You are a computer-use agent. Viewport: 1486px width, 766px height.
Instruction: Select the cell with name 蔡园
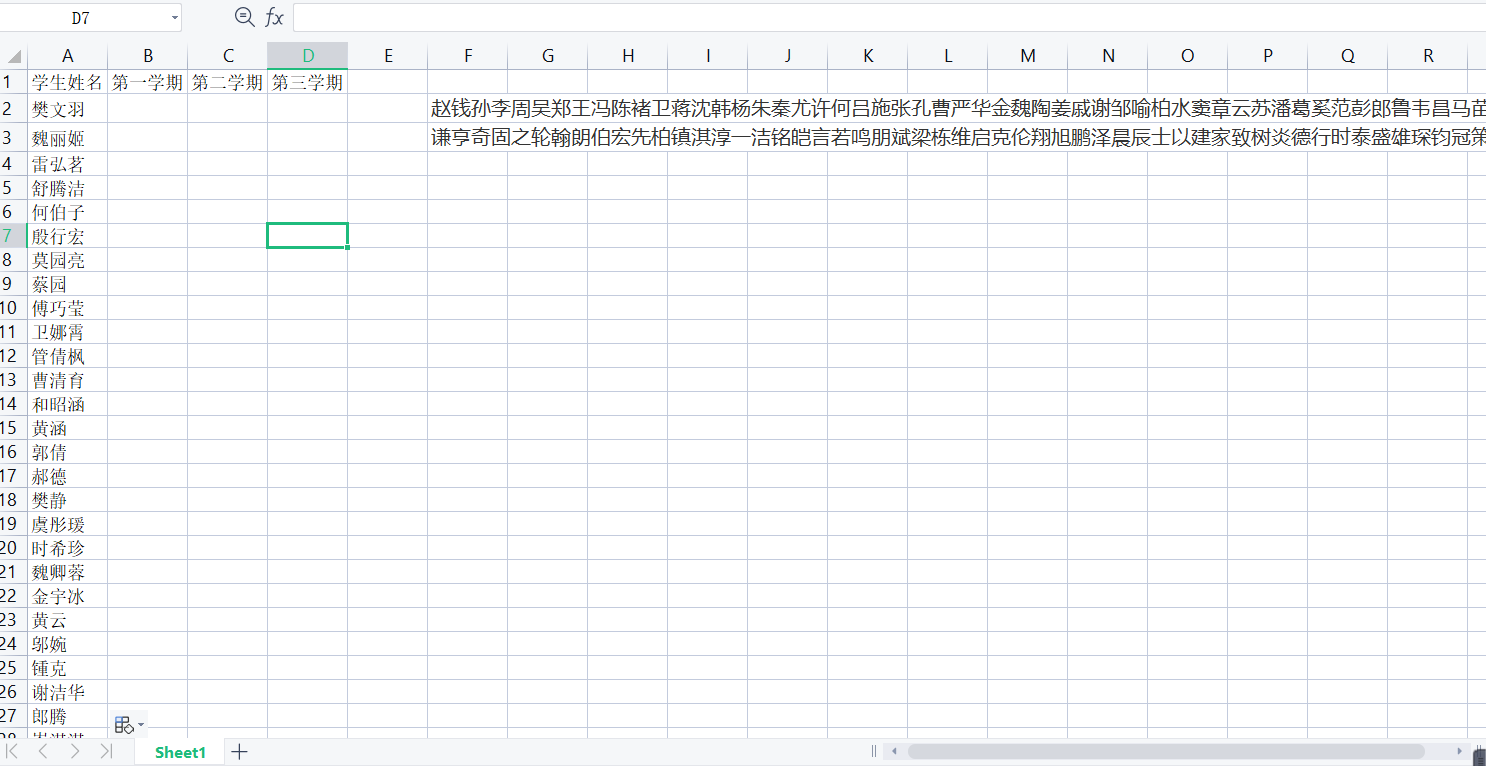(x=67, y=284)
